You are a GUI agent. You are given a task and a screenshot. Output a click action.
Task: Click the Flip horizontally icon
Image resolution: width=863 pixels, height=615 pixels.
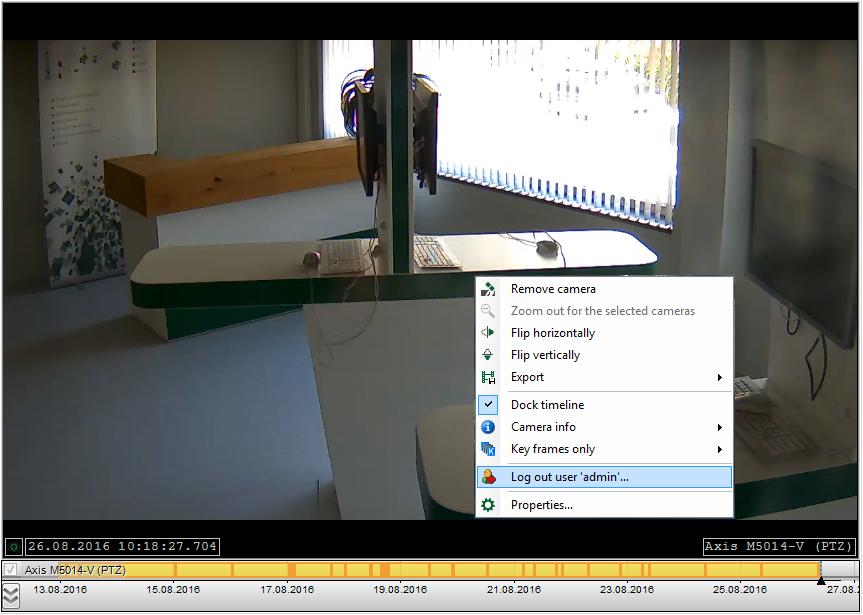[x=488, y=333]
